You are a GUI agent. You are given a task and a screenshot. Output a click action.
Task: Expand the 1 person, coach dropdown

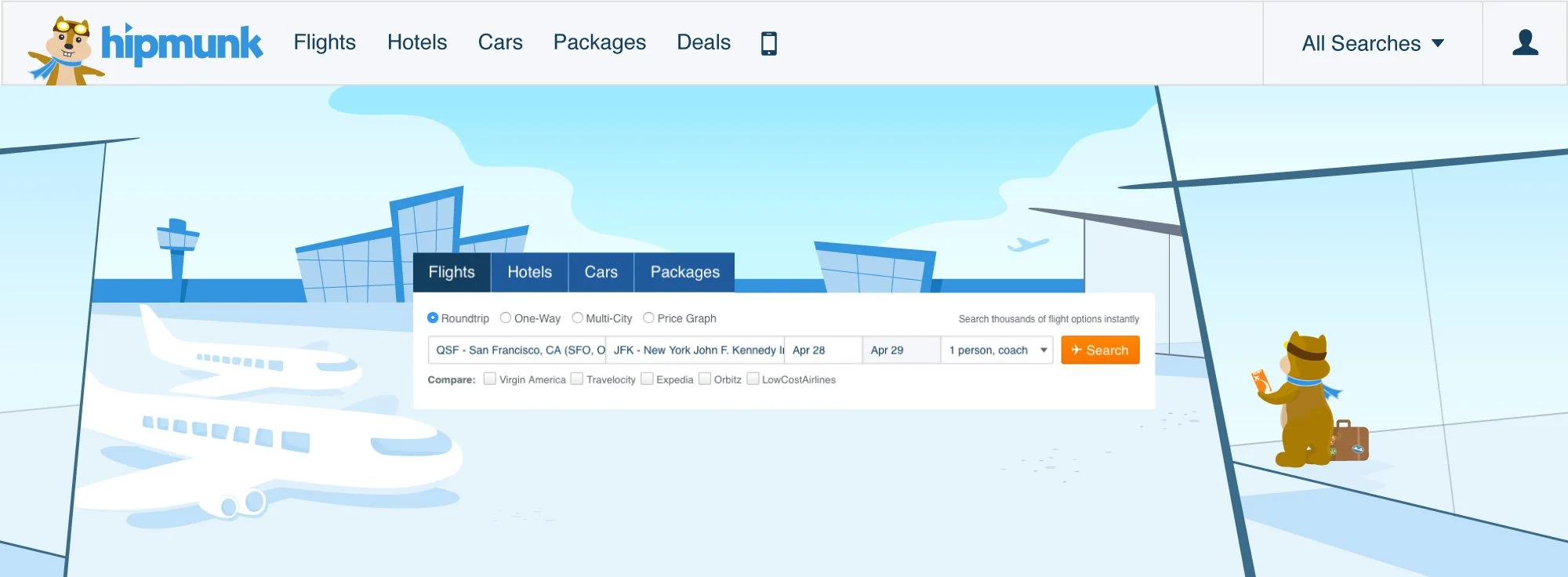[996, 350]
